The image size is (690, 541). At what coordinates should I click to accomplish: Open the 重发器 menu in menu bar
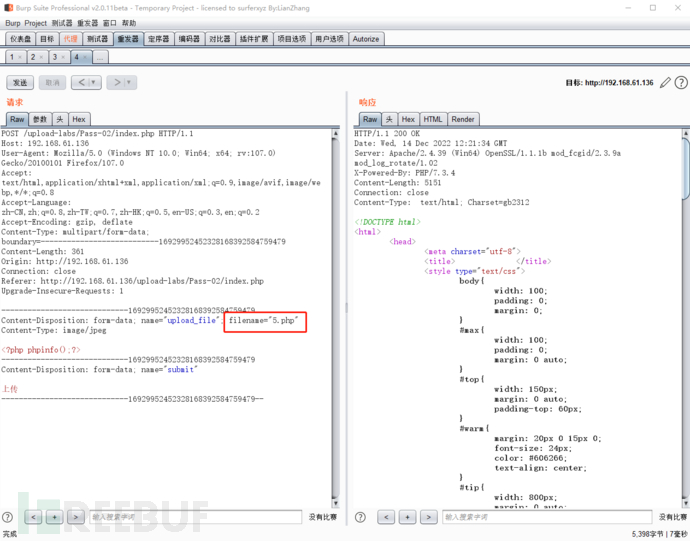88,23
